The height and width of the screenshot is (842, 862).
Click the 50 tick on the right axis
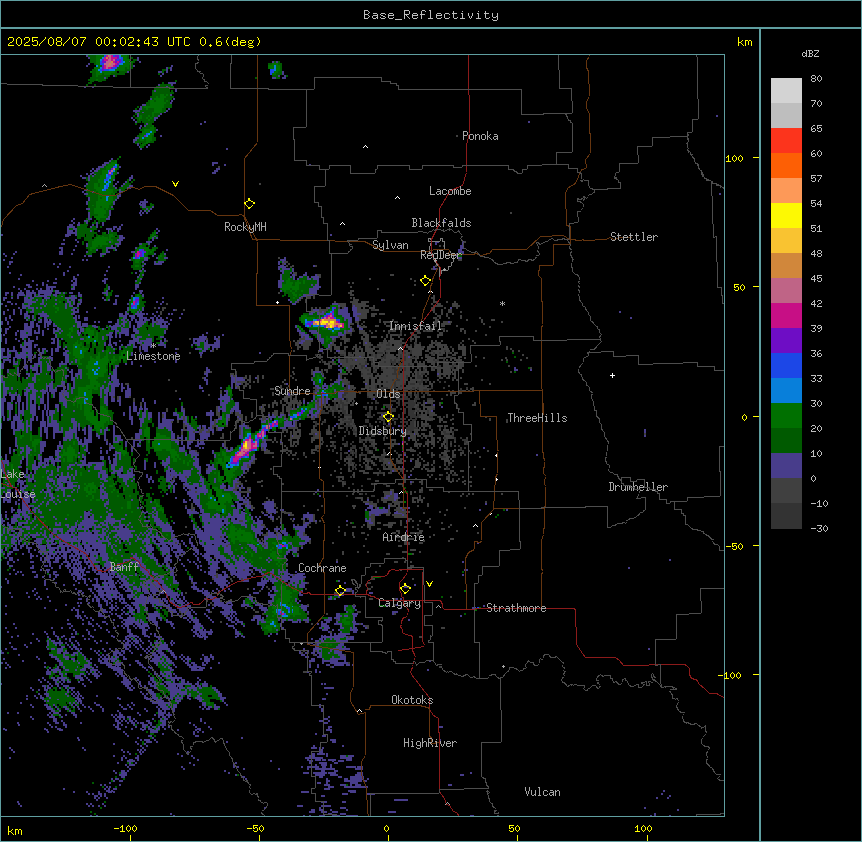click(739, 287)
